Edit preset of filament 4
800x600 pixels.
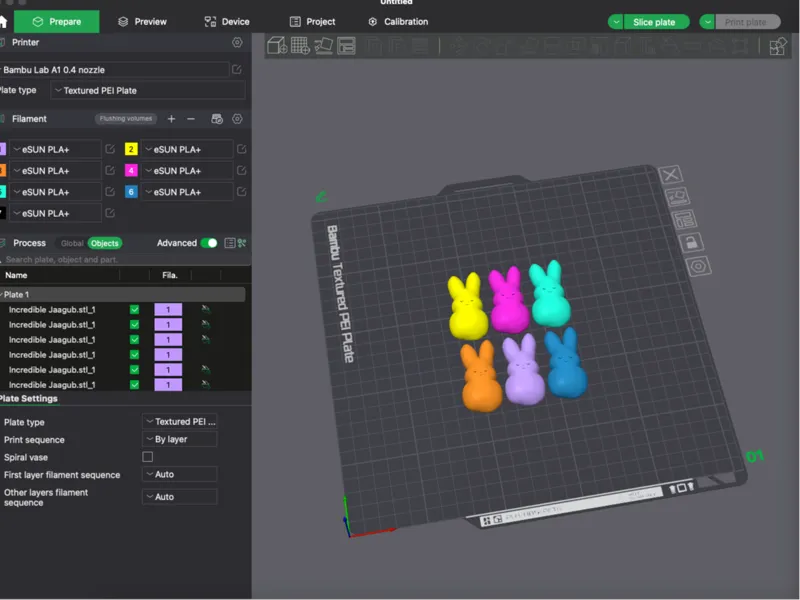click(241, 170)
